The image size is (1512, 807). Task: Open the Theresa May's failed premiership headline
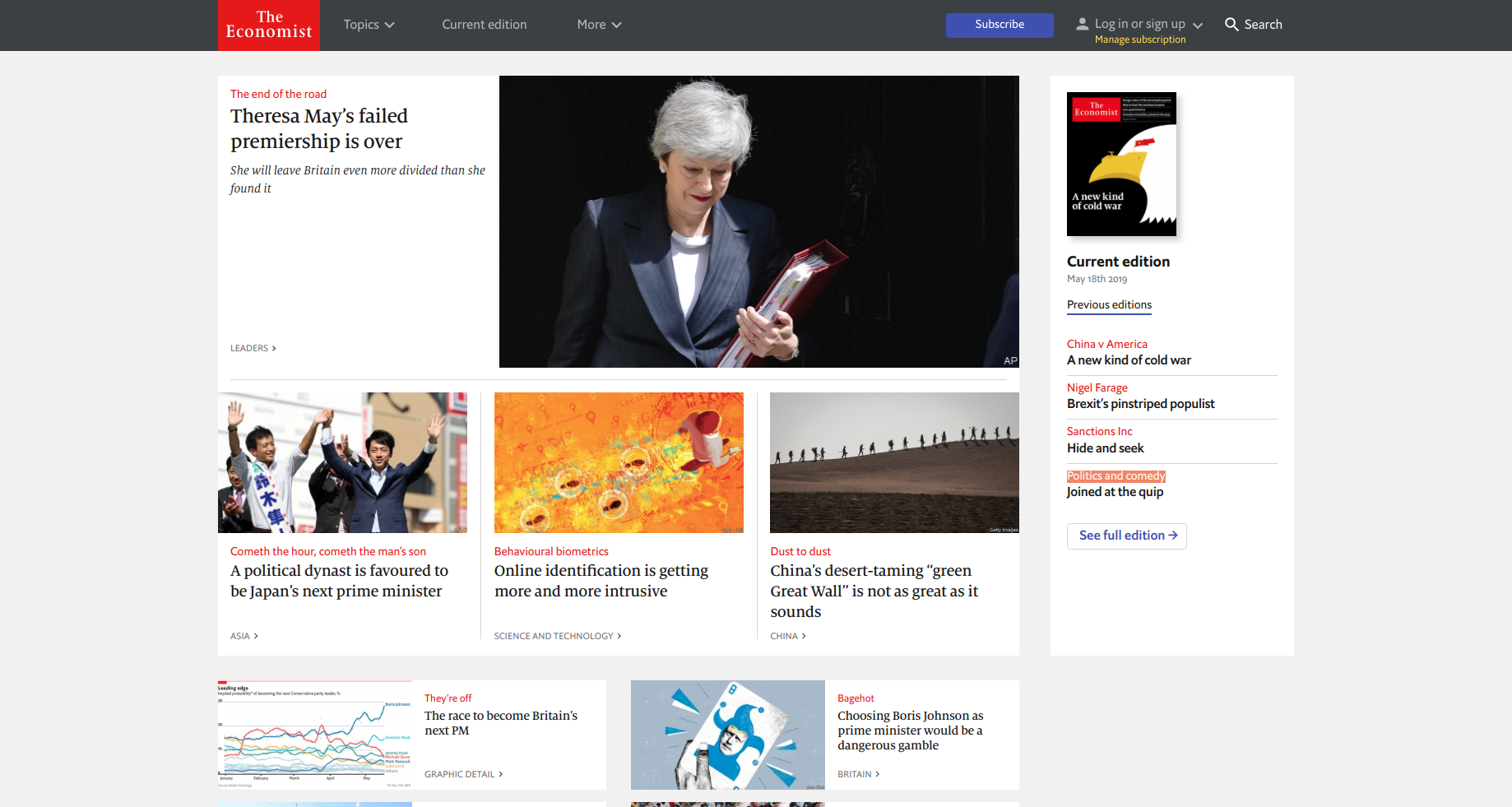(x=319, y=128)
